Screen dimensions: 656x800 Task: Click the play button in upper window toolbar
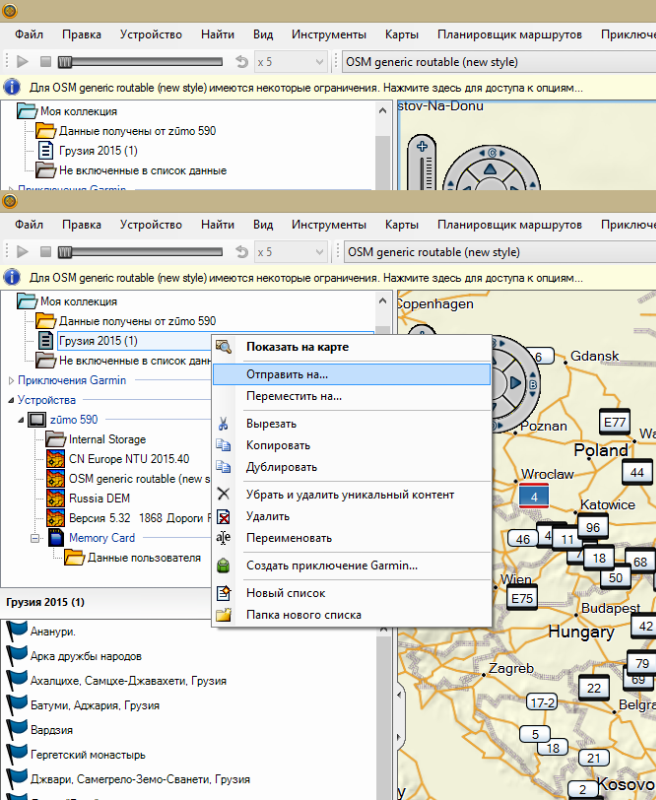pyautogui.click(x=22, y=62)
